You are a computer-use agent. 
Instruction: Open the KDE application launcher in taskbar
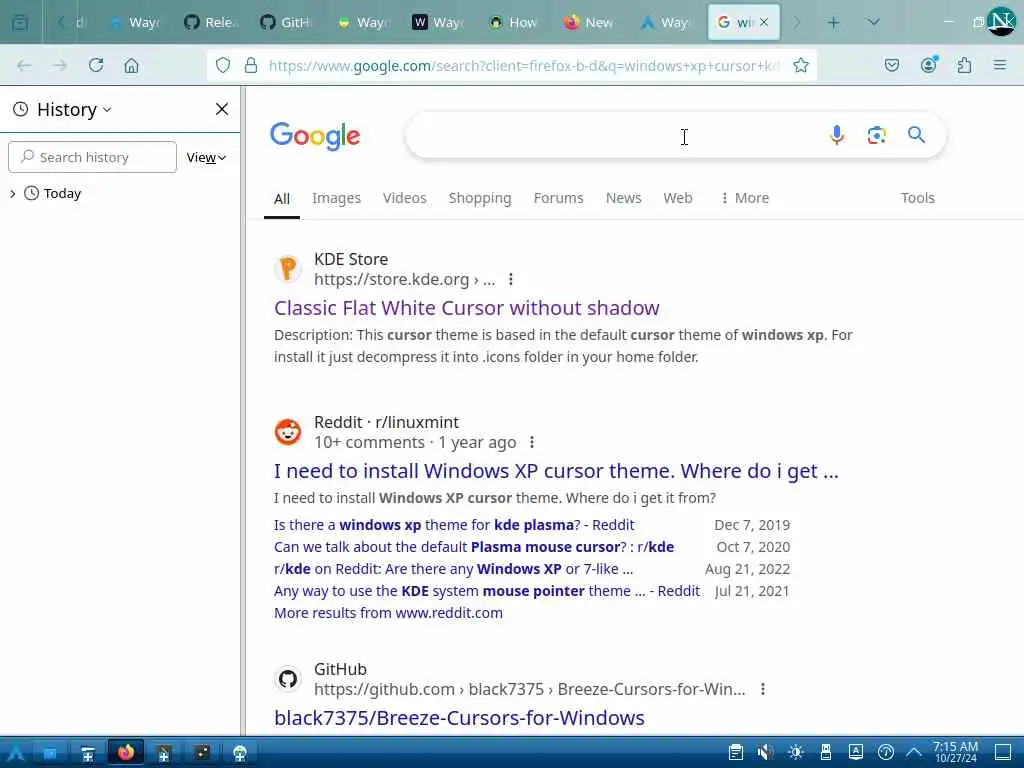[x=15, y=753]
